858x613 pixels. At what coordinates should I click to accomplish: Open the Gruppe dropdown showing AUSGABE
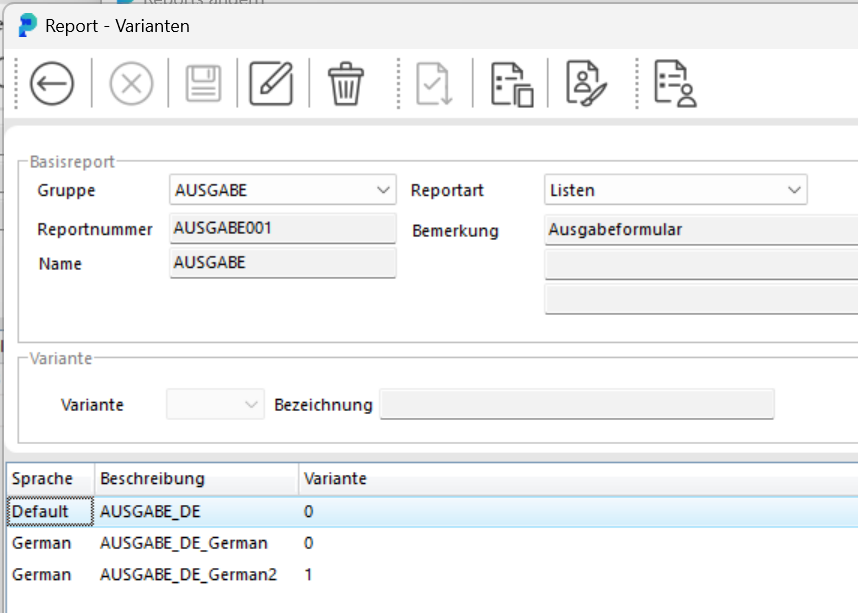tap(283, 190)
